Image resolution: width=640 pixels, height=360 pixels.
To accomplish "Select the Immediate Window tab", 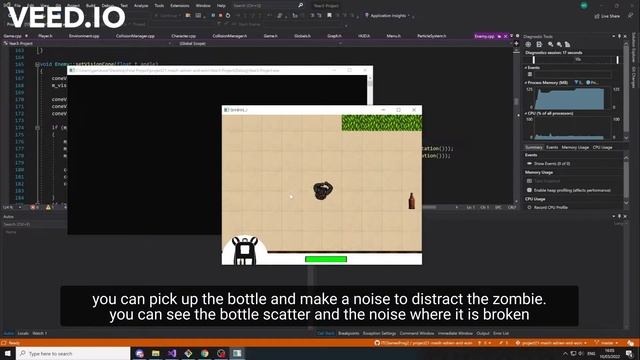I will click(x=455, y=333).
